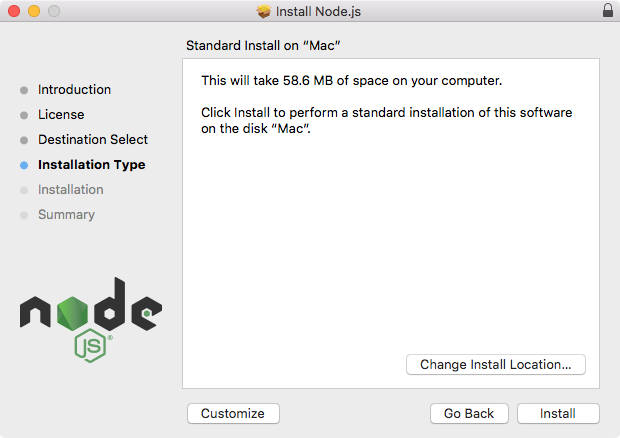Go to Destination Select step

tap(93, 139)
